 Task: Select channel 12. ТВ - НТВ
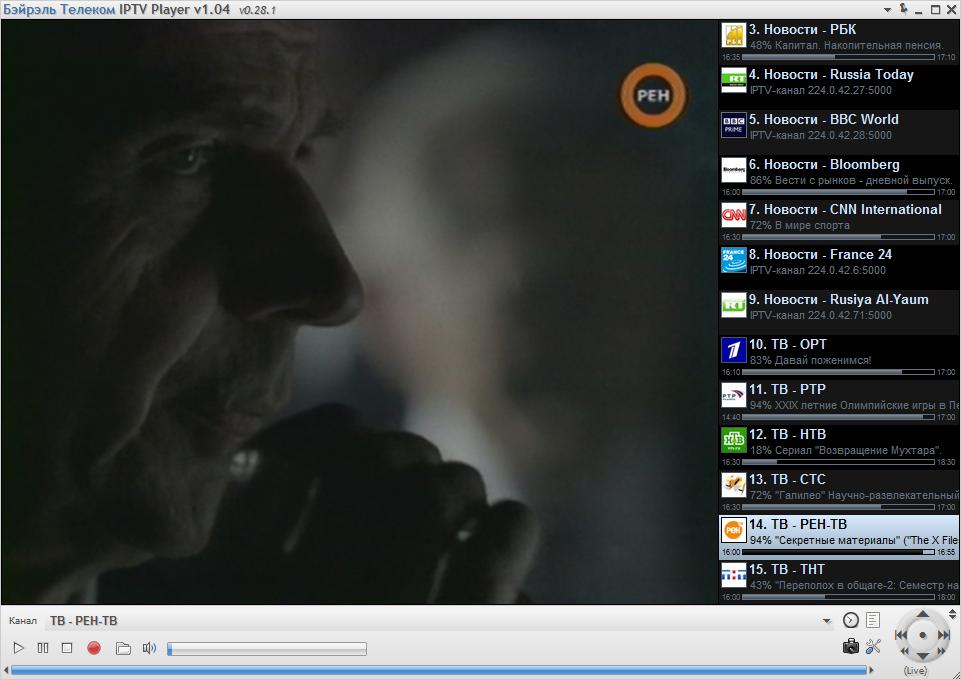coord(839,447)
